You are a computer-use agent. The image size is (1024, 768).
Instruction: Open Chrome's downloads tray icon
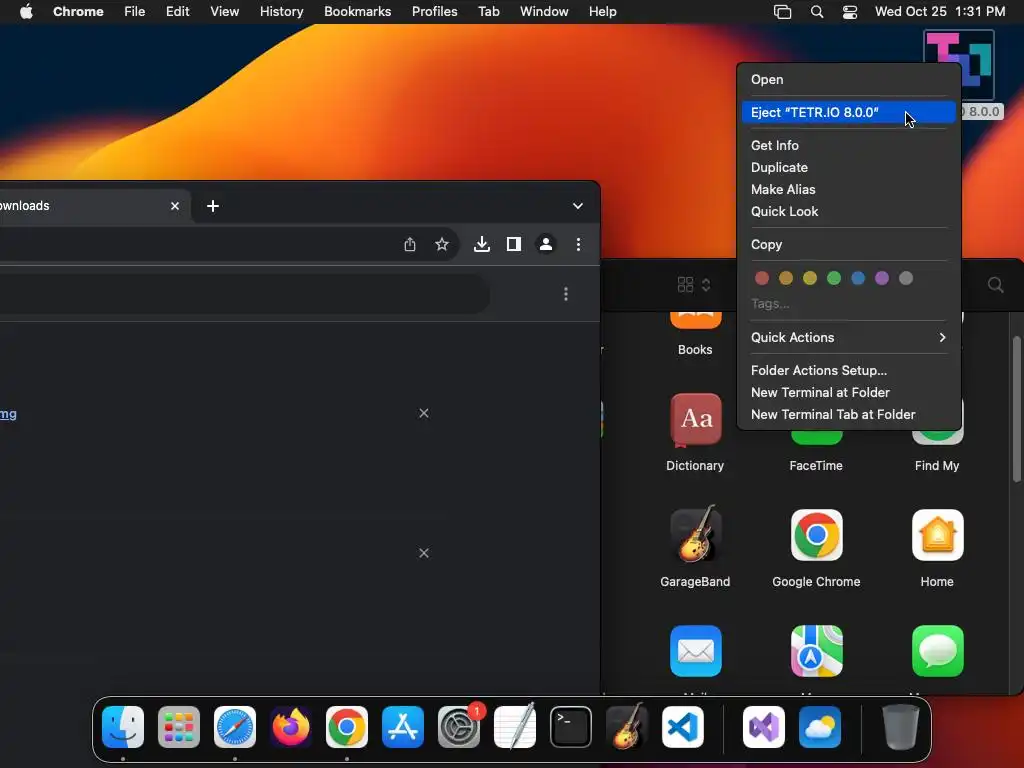click(x=482, y=244)
